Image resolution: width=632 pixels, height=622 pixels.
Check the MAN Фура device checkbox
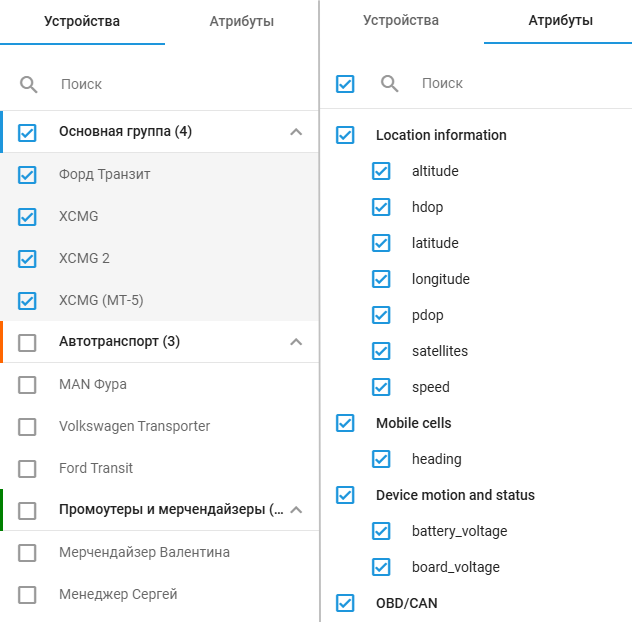pos(27,385)
